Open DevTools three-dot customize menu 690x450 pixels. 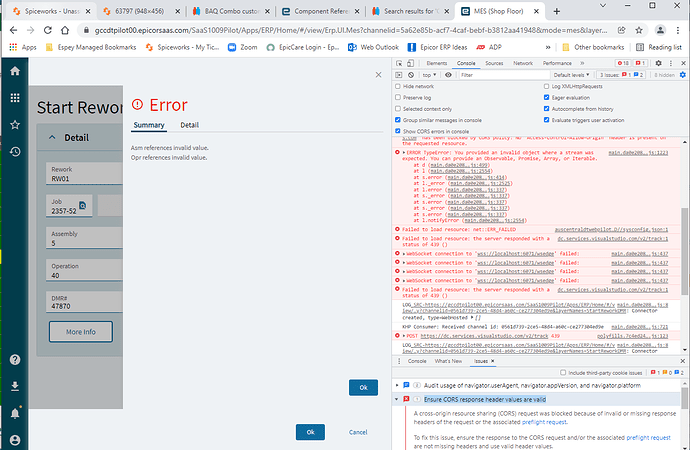pos(671,63)
